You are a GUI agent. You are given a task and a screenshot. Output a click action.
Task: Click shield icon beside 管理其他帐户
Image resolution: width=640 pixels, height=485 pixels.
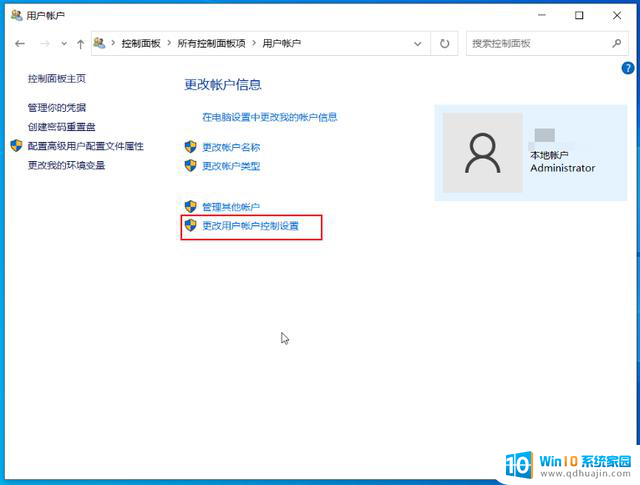[191, 206]
